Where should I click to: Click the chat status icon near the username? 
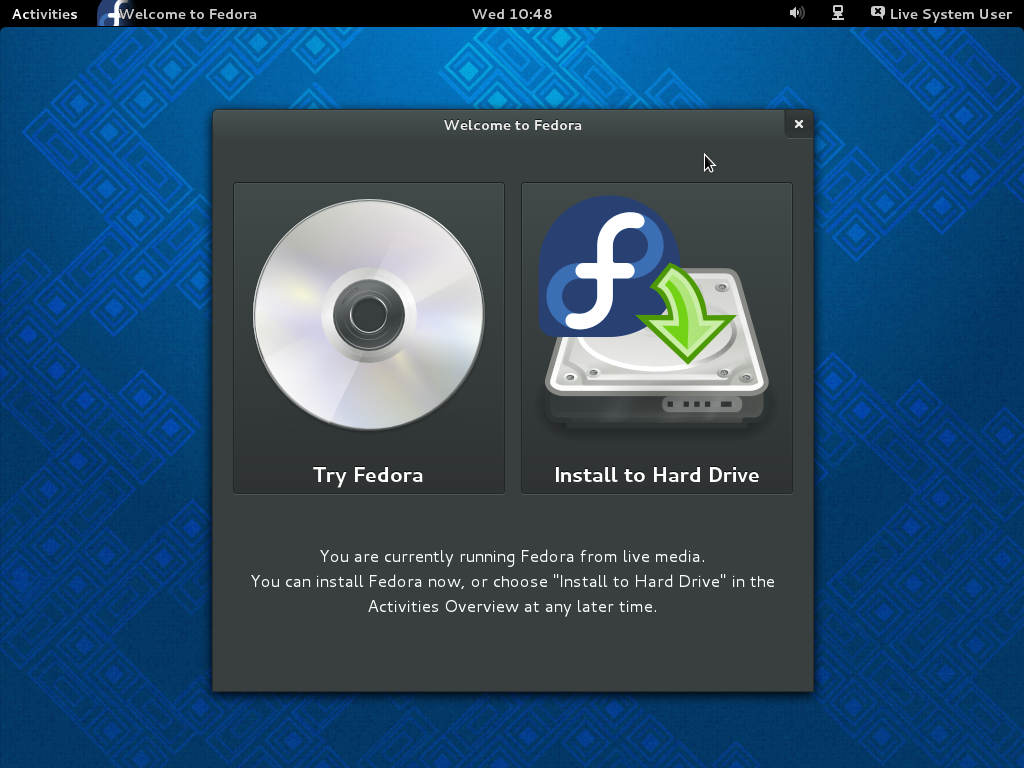coord(878,13)
